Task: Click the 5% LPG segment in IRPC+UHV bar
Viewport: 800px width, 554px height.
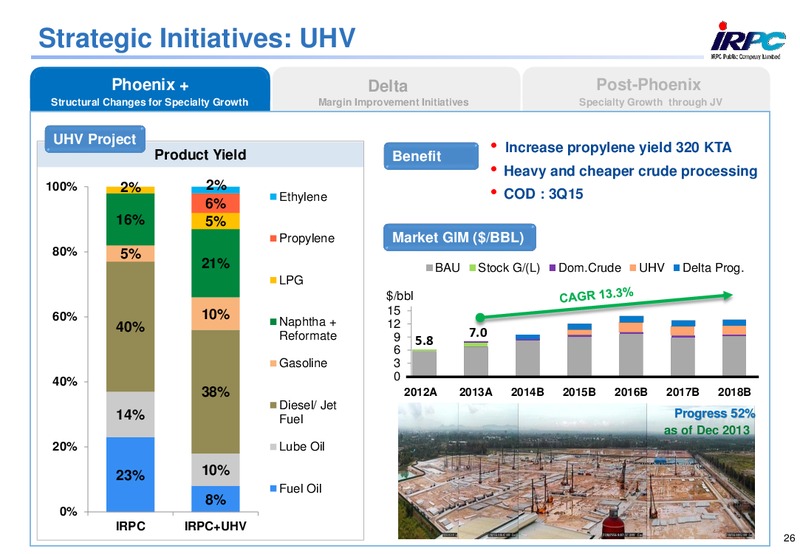Action: coord(215,221)
